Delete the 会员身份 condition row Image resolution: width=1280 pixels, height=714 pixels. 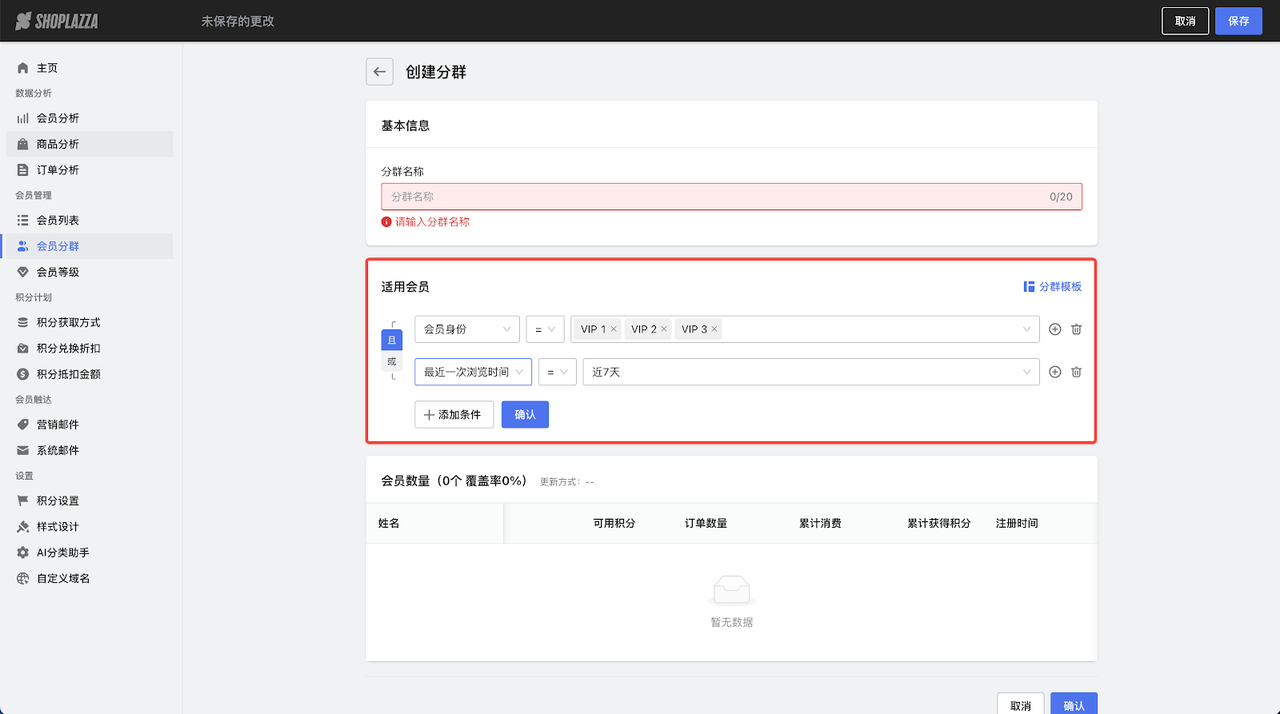pos(1076,329)
